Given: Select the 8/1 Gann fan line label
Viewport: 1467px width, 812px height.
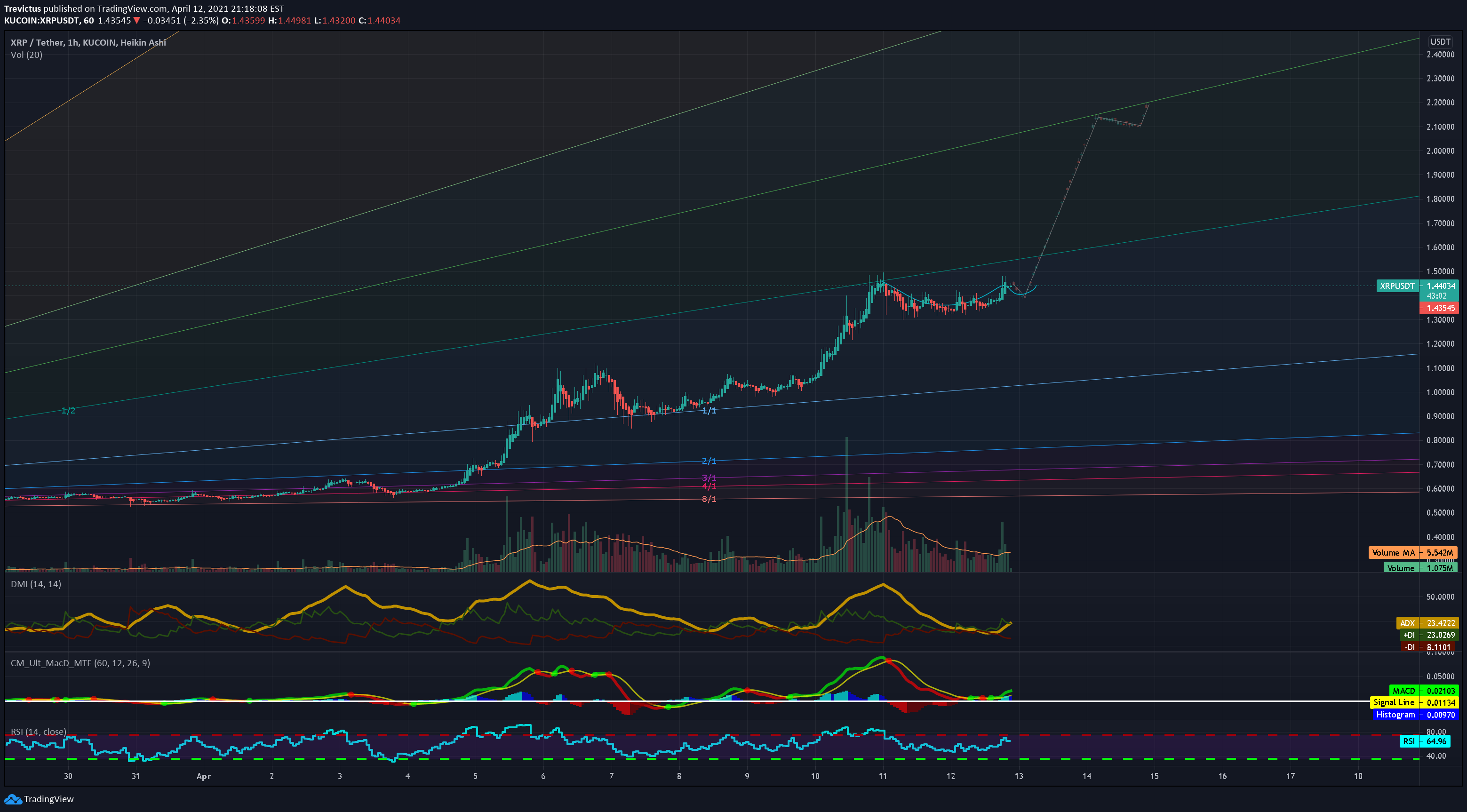Looking at the screenshot, I should tap(709, 499).
